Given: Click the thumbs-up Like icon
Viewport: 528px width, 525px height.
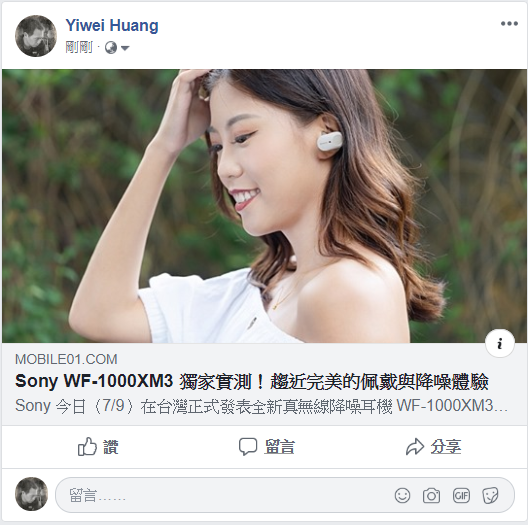Looking at the screenshot, I should (x=87, y=447).
